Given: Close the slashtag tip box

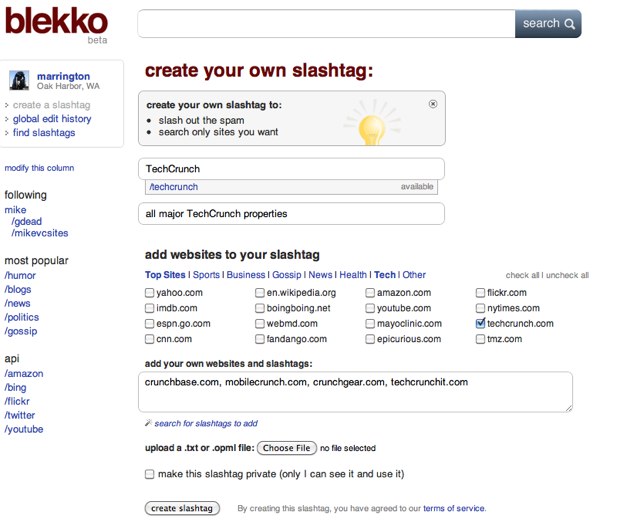Looking at the screenshot, I should click(x=432, y=103).
